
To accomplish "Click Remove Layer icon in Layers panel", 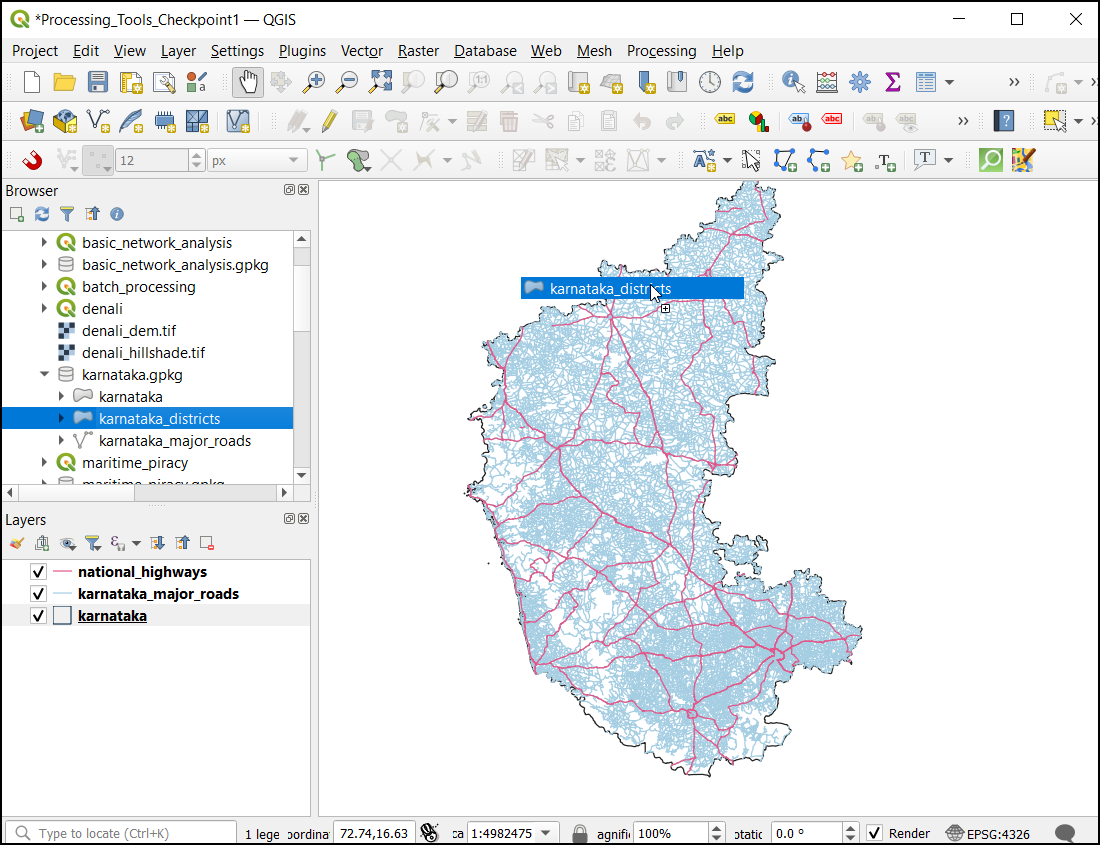I will point(207,543).
